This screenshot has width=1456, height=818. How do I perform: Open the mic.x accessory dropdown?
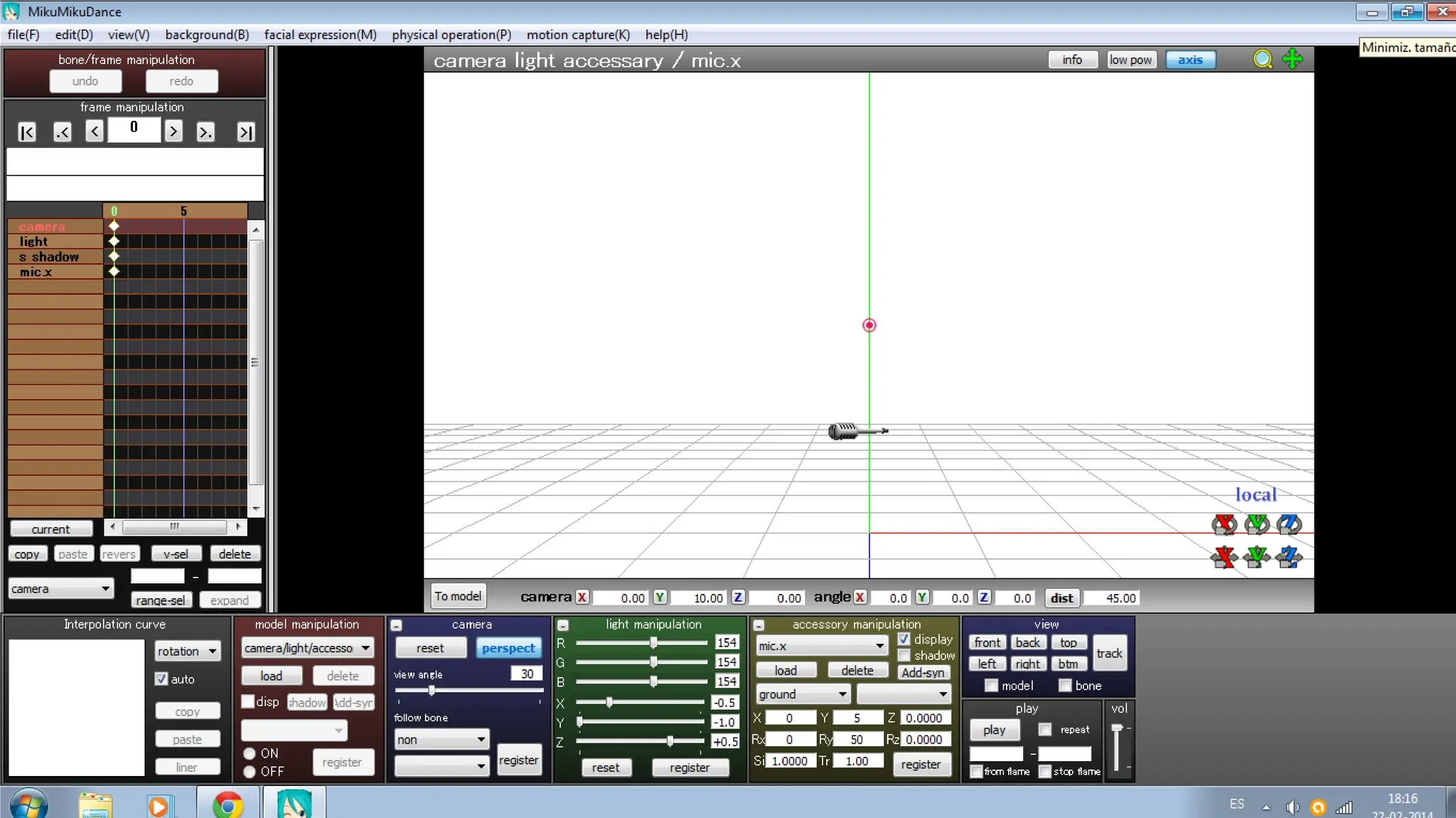(x=822, y=646)
